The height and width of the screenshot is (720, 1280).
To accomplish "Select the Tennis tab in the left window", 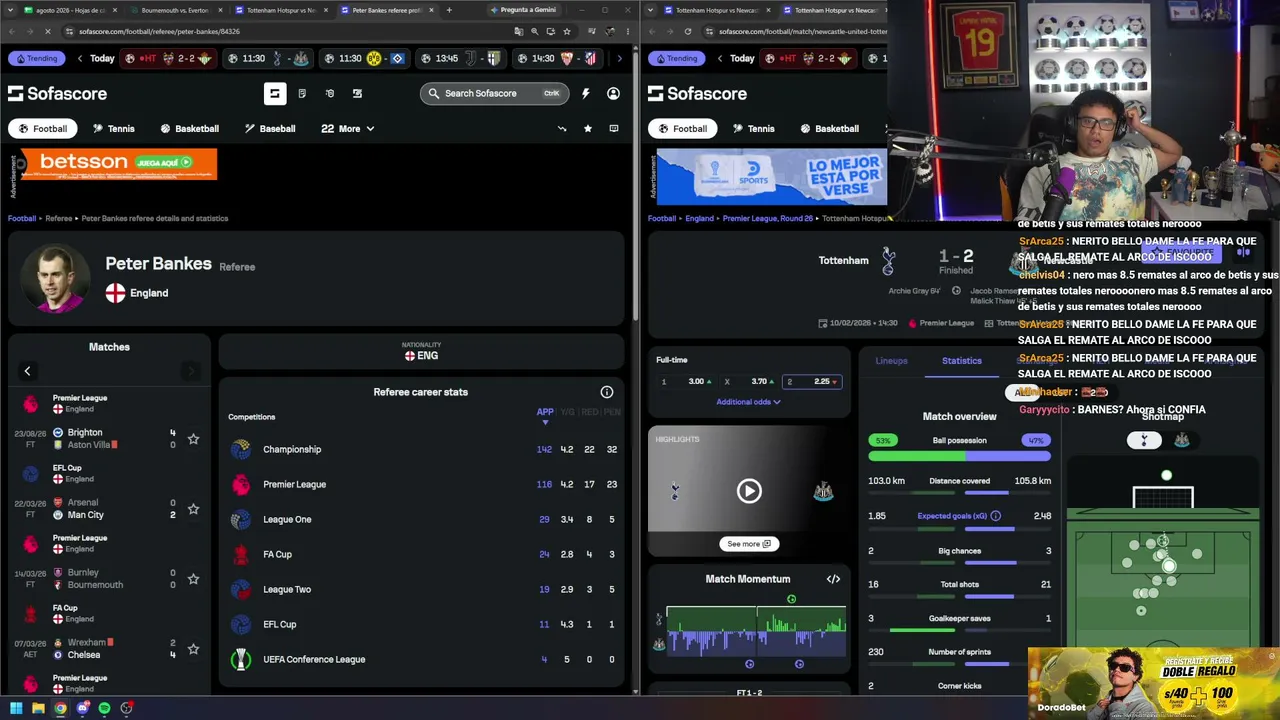I will [113, 128].
